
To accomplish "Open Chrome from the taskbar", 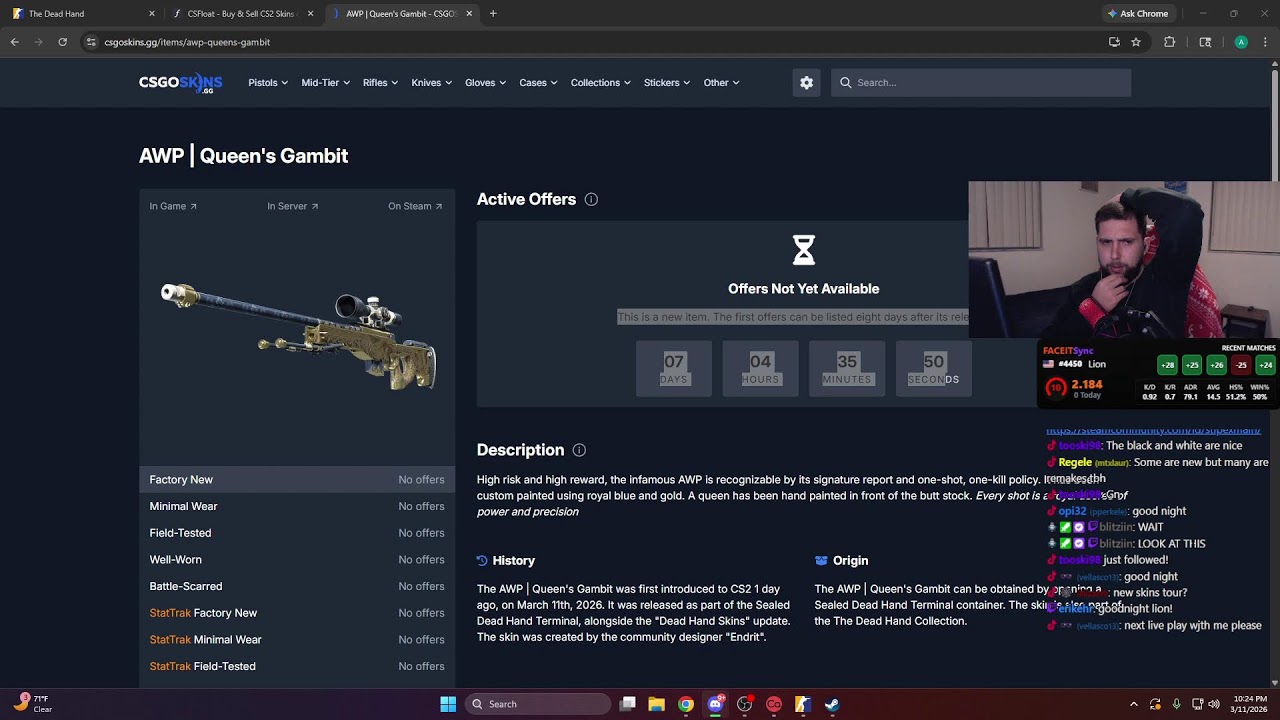I will pos(686,704).
